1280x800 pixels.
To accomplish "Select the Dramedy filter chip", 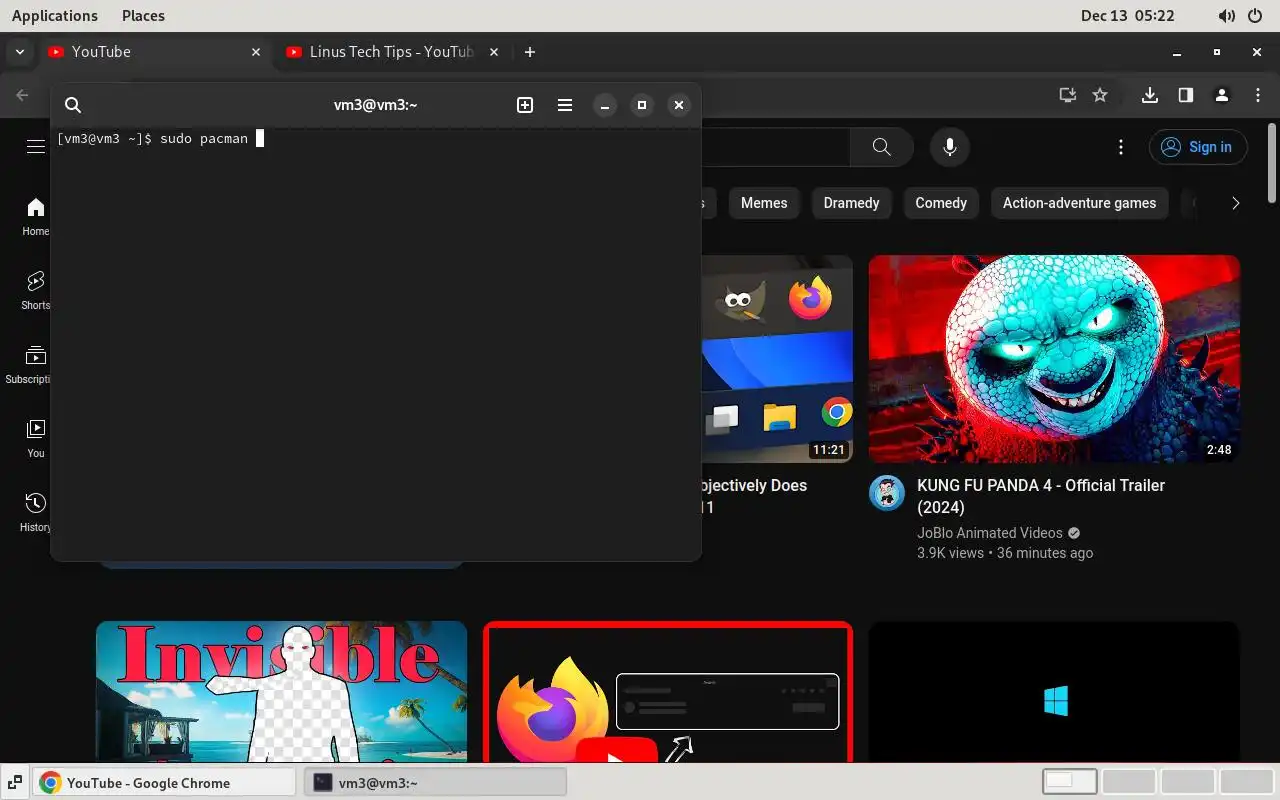I will (851, 203).
